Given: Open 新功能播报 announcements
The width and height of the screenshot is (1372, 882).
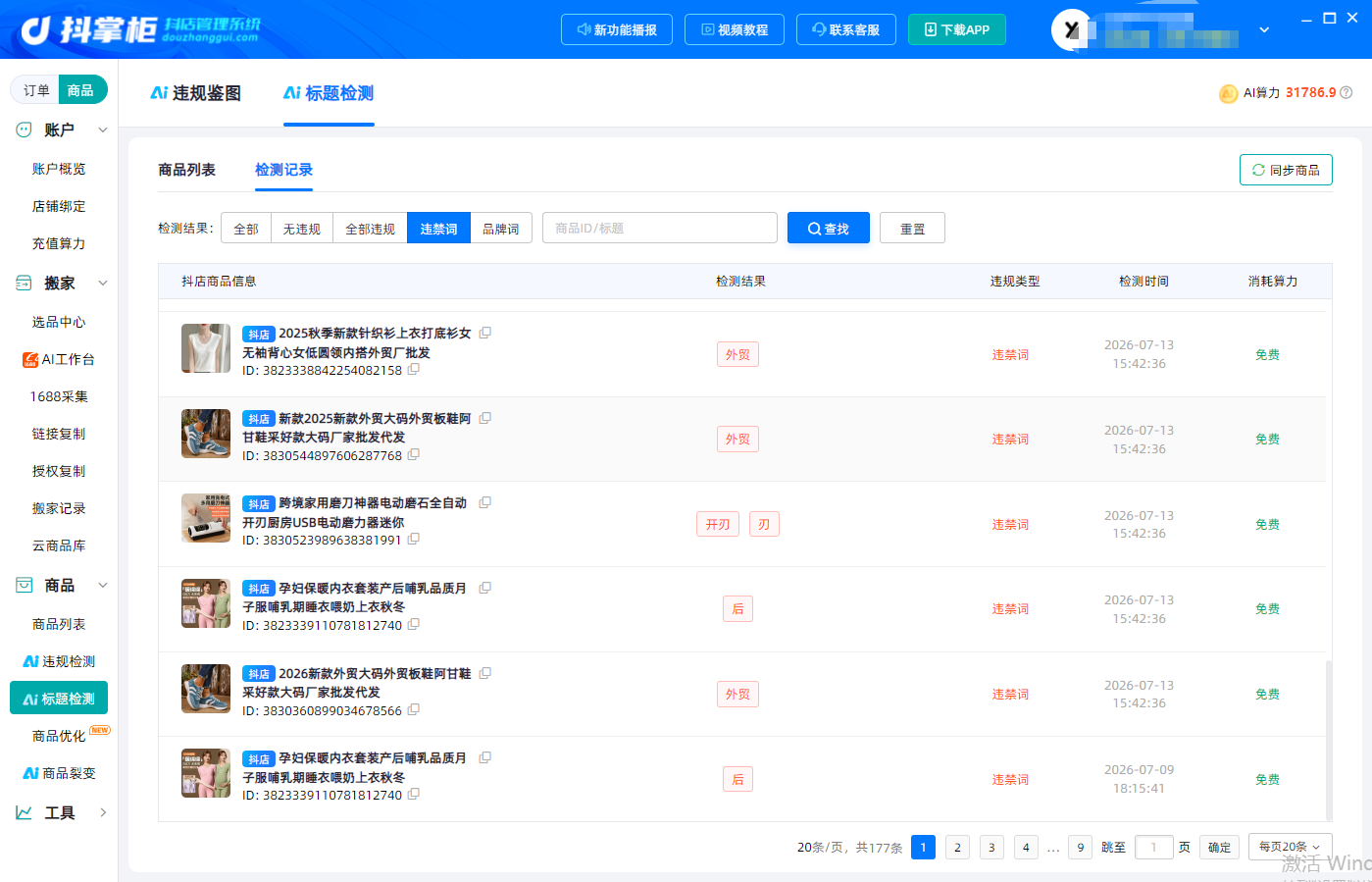Looking at the screenshot, I should [617, 29].
